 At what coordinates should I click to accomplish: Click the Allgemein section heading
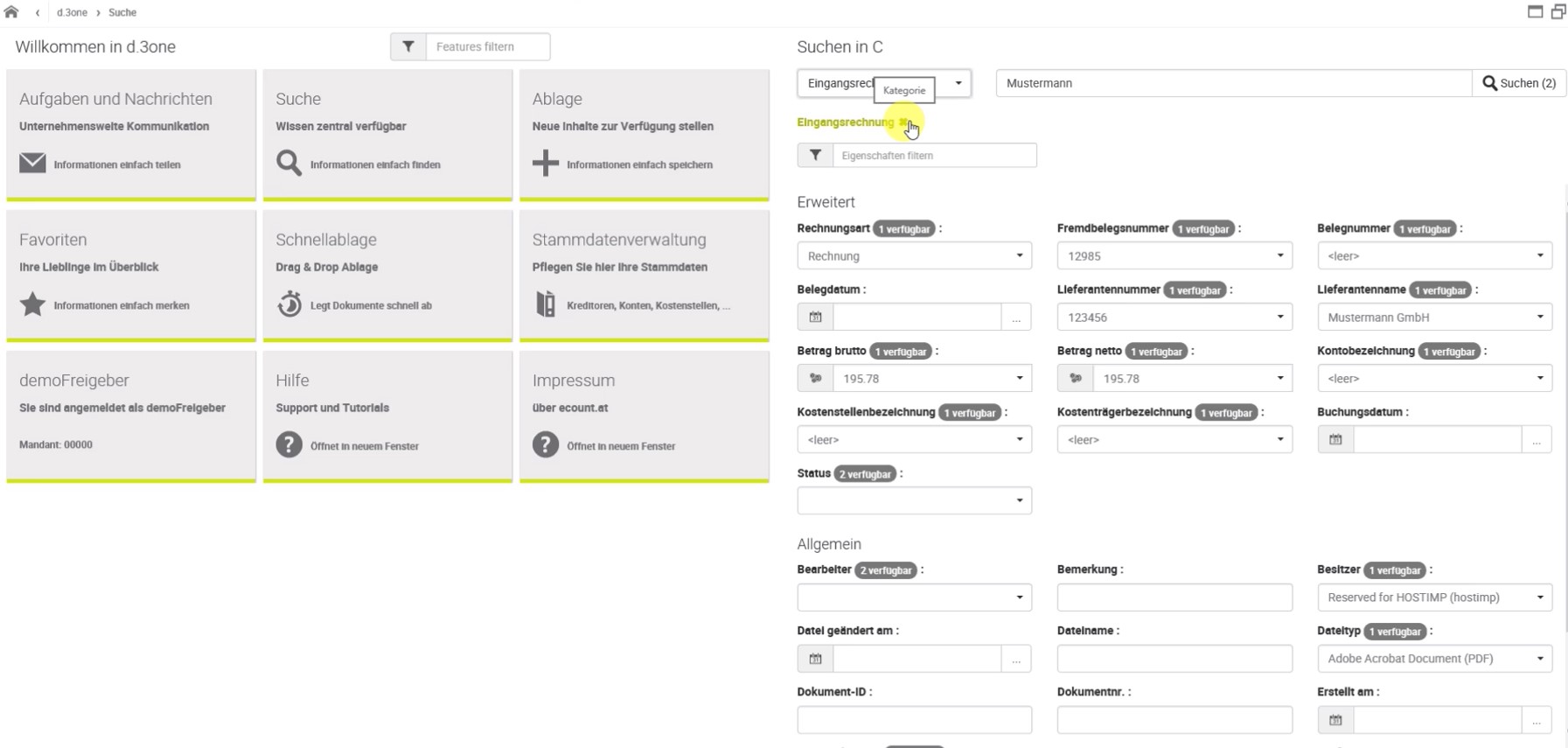[829, 544]
